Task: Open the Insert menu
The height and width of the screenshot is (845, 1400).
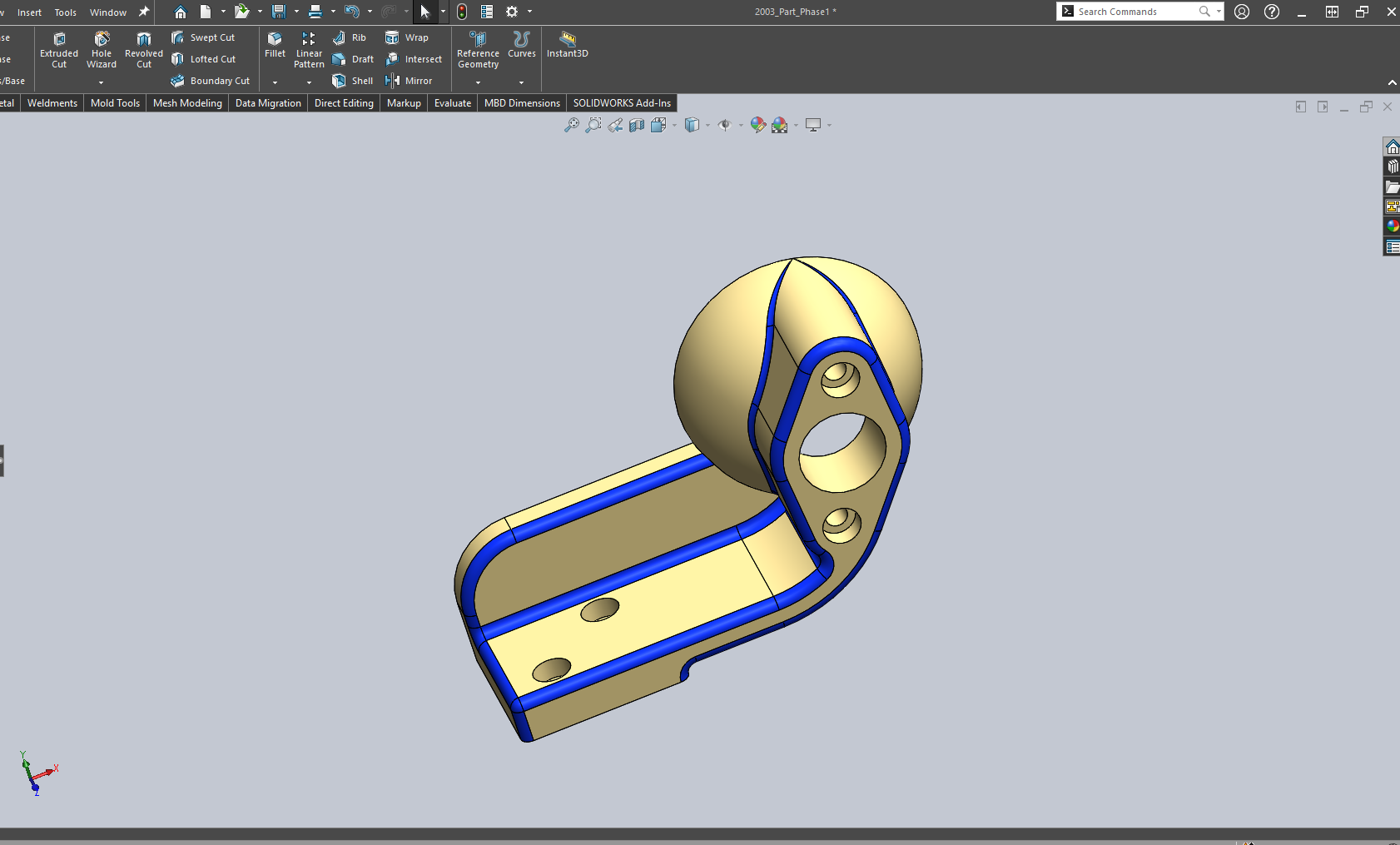Action: click(x=29, y=12)
